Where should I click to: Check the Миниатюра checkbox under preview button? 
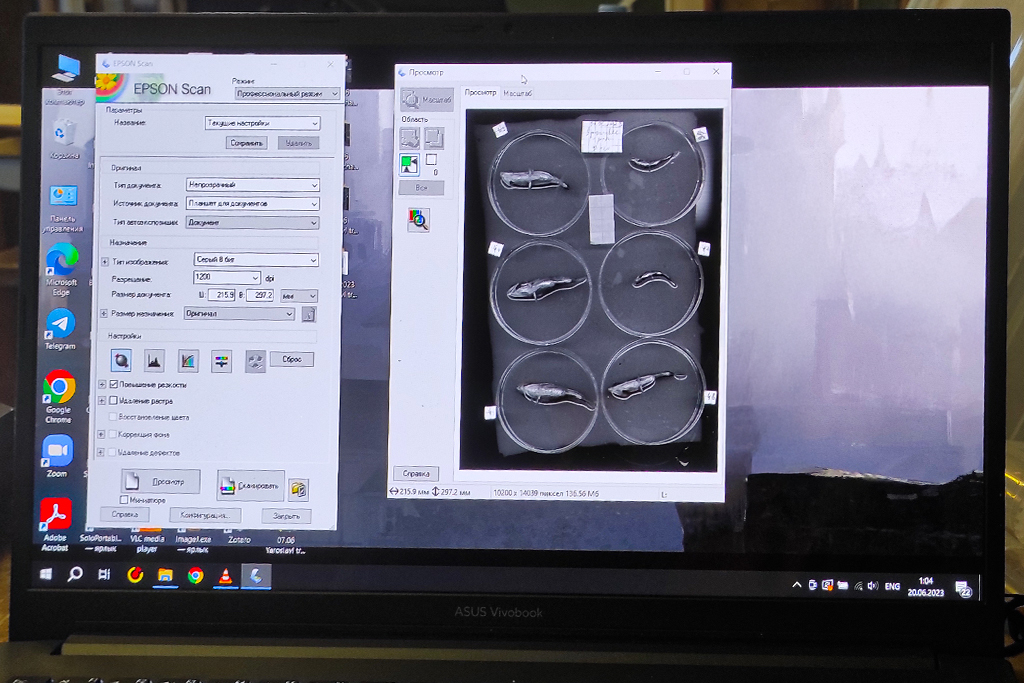point(124,500)
